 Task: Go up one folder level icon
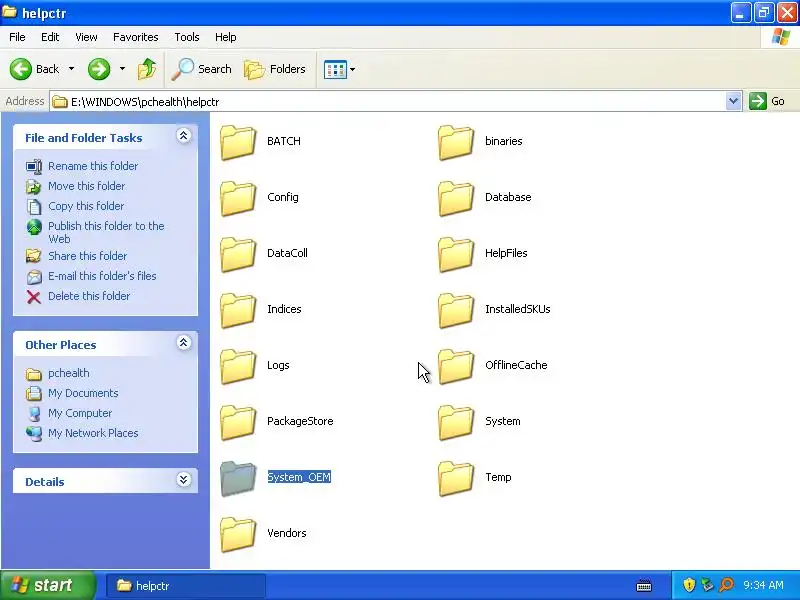click(x=147, y=69)
